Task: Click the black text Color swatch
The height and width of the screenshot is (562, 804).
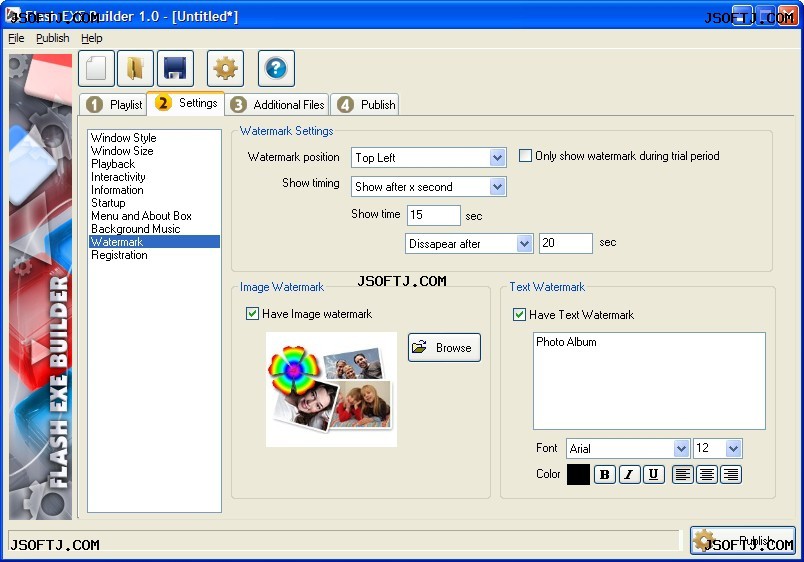Action: (x=578, y=474)
